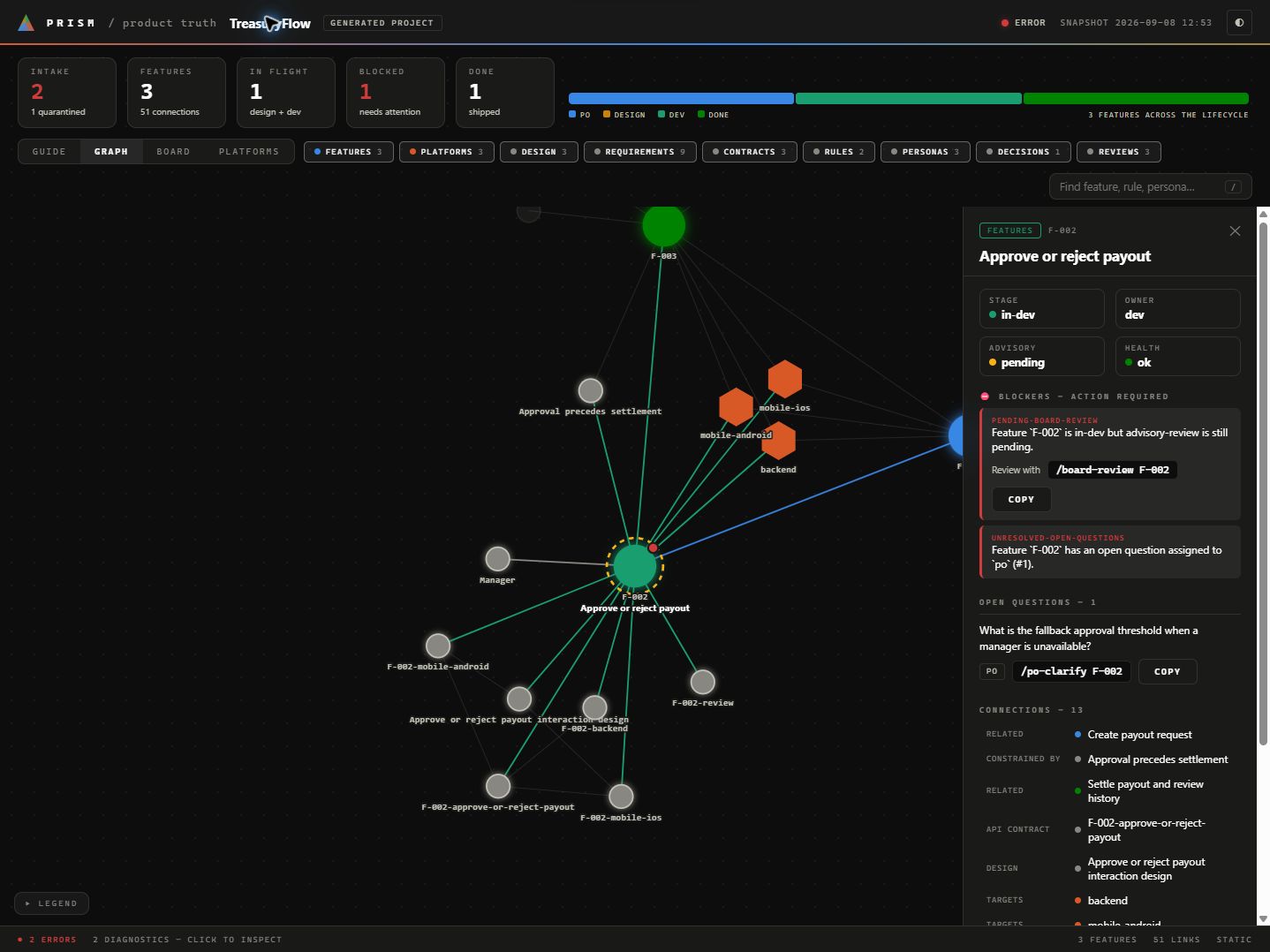Open the 2 errors status indicator
Viewport: 1270px width, 952px height.
point(48,940)
